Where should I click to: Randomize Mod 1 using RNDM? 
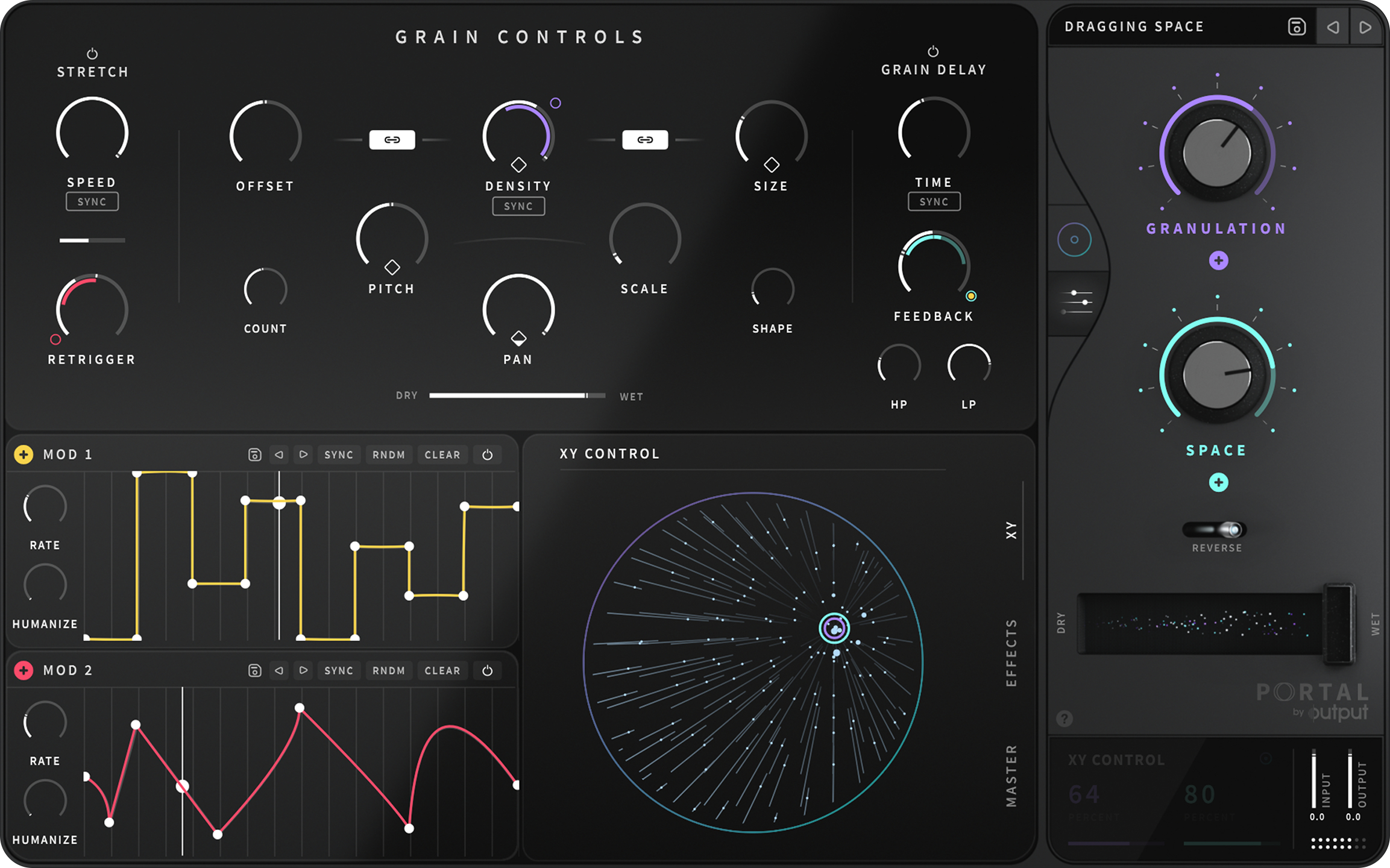tap(389, 454)
